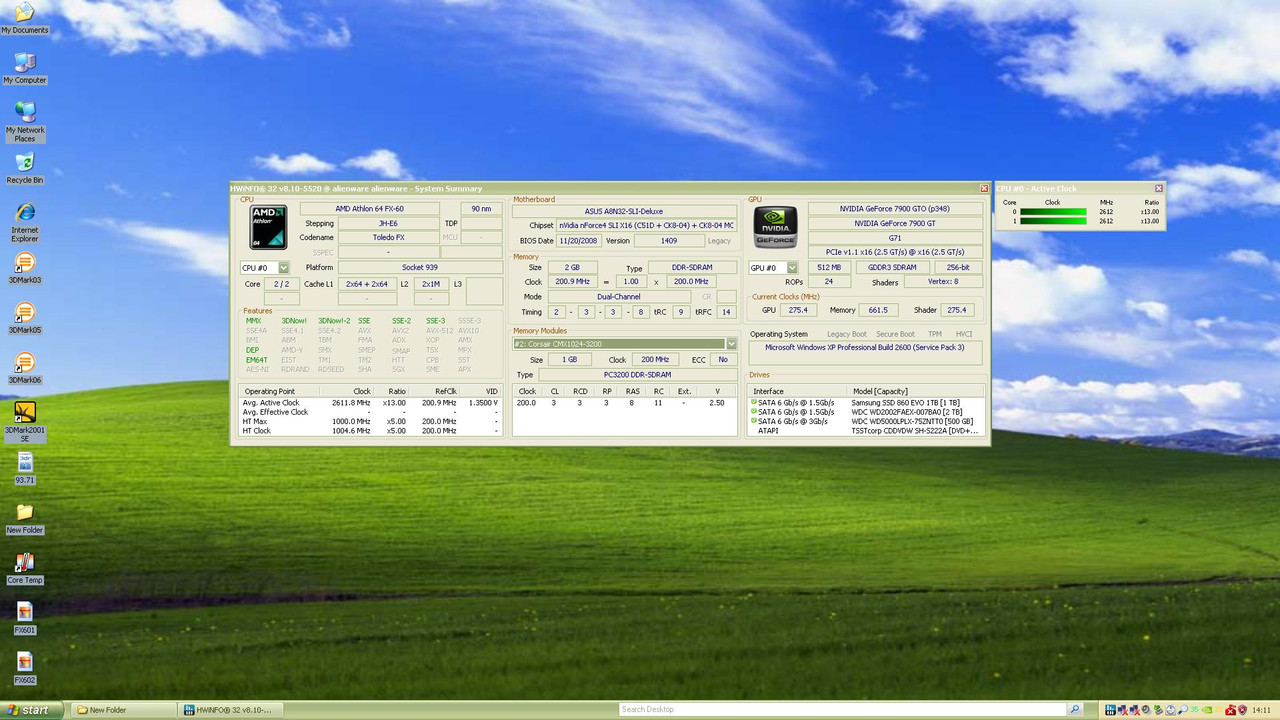Select the 3DMark03 desktop shortcut
This screenshot has height=720, width=1280.
pyautogui.click(x=24, y=268)
